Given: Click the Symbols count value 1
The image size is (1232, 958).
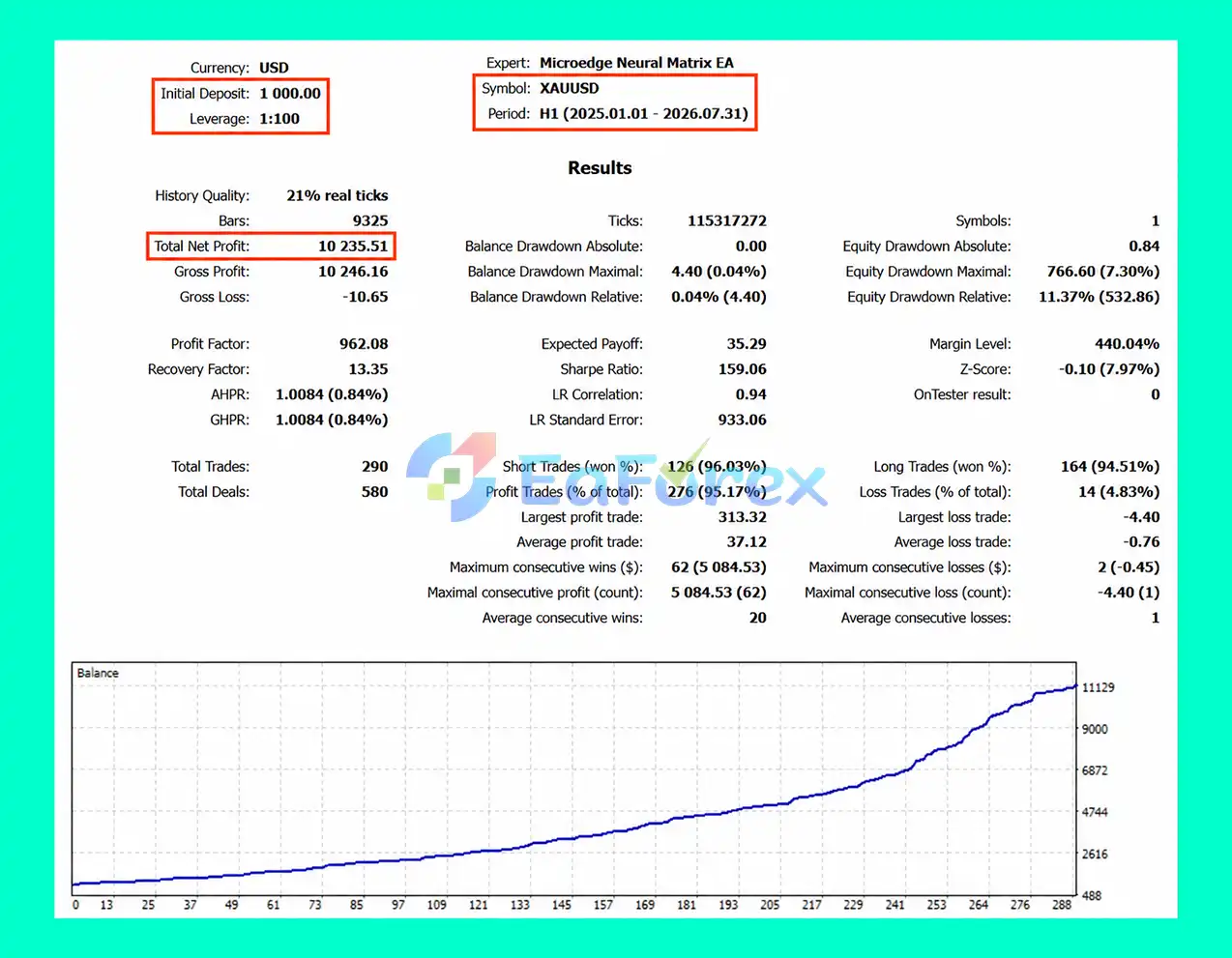Looking at the screenshot, I should [1155, 220].
